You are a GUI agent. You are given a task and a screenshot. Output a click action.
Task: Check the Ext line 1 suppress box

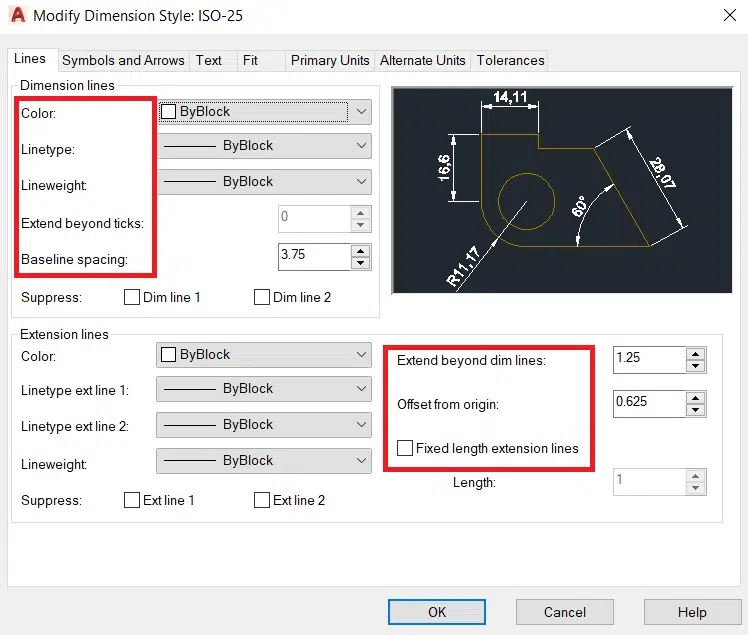(x=132, y=500)
